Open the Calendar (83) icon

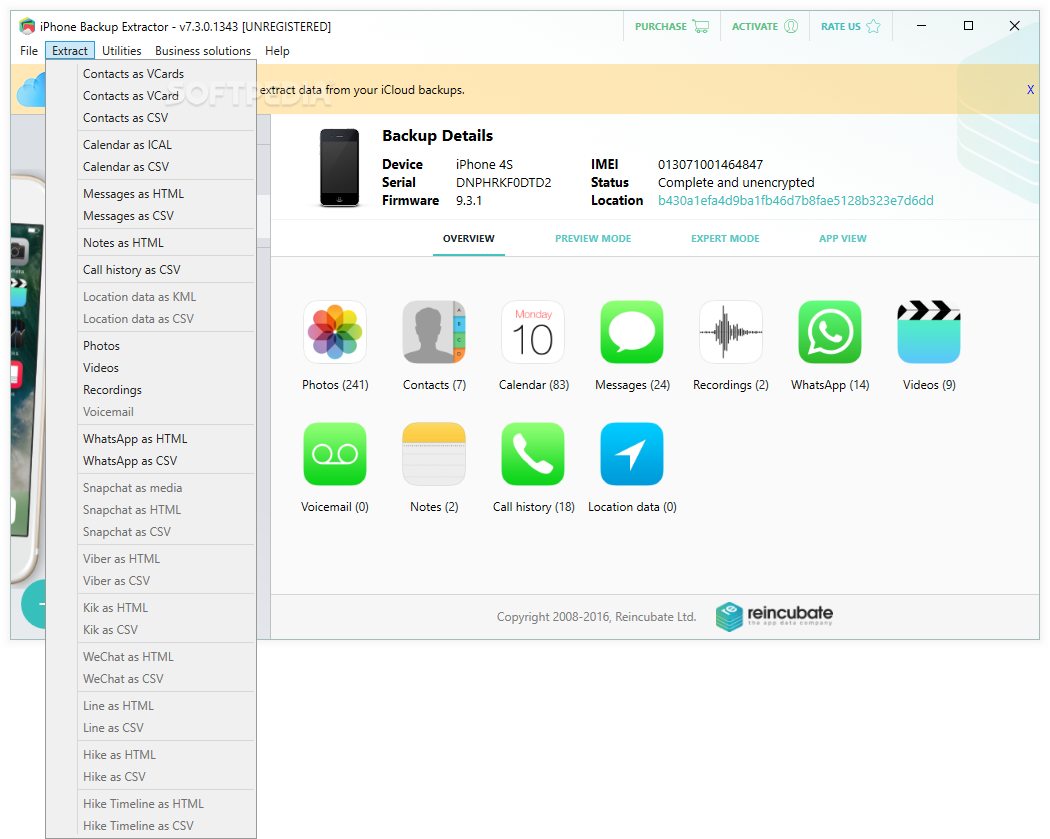[533, 332]
